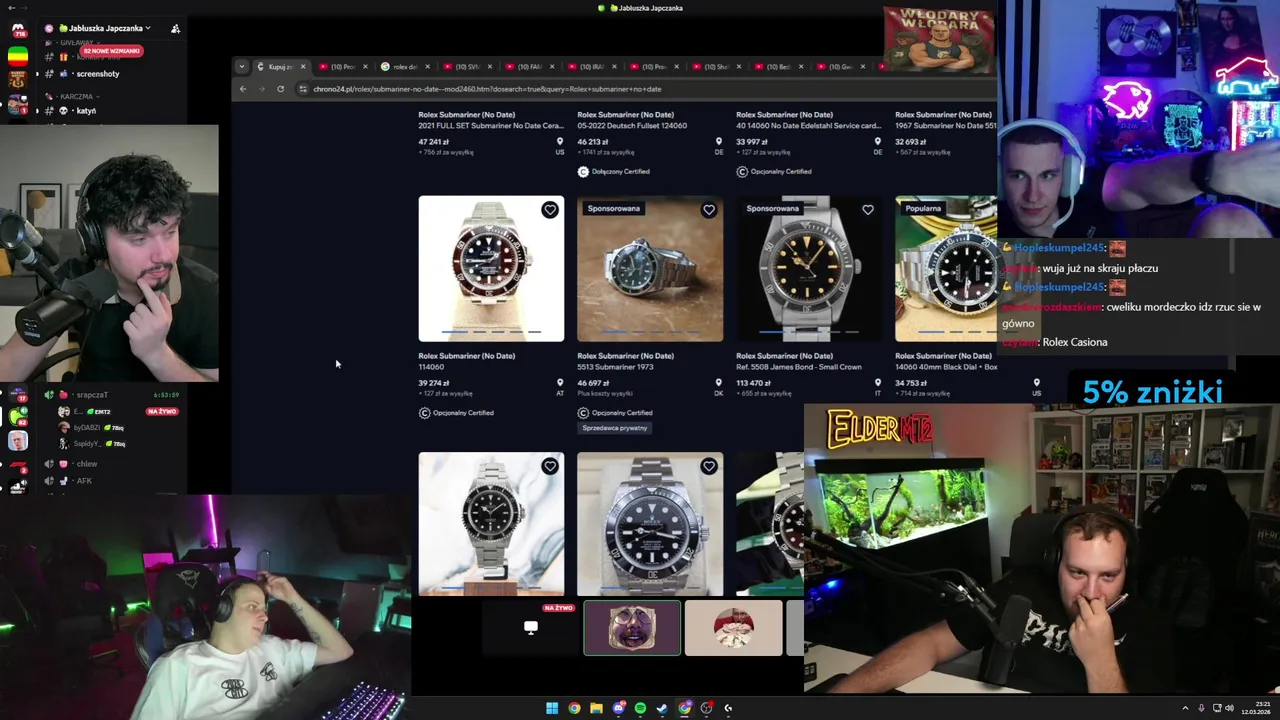Join the AFK voice channel

pos(84,481)
